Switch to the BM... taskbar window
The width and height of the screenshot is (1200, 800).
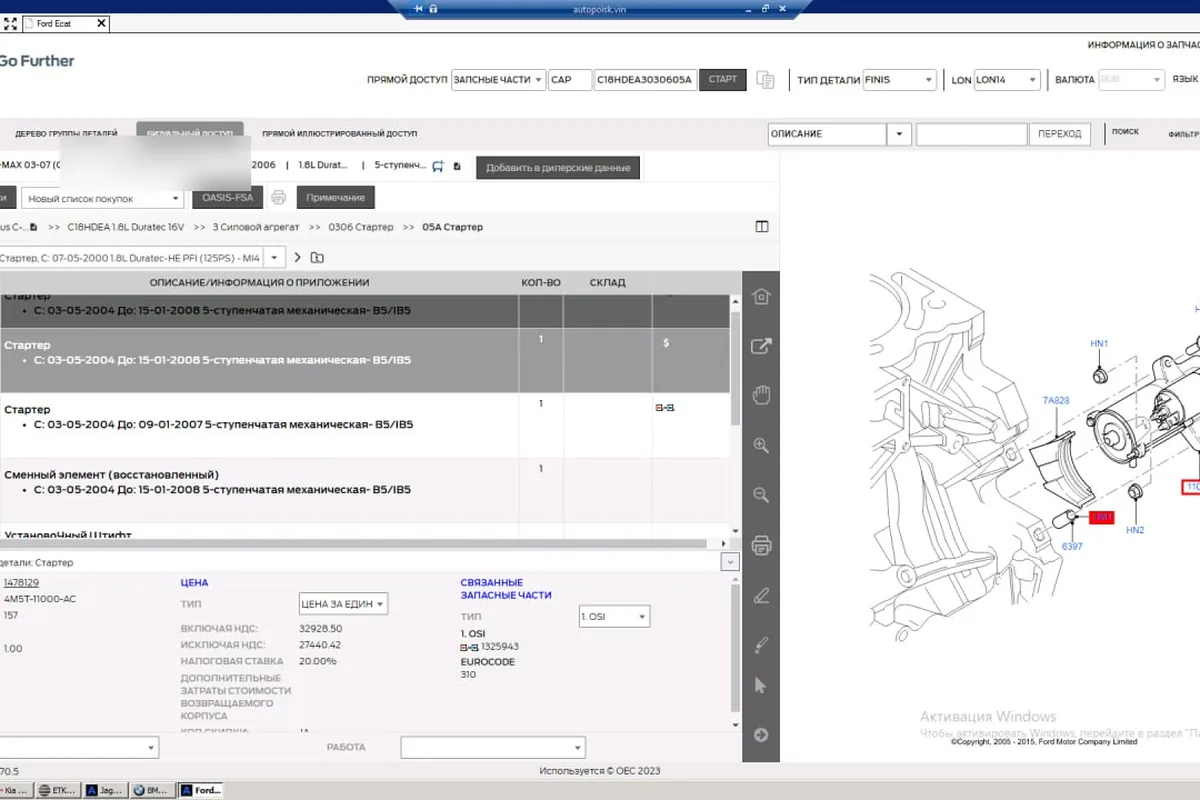coord(151,790)
